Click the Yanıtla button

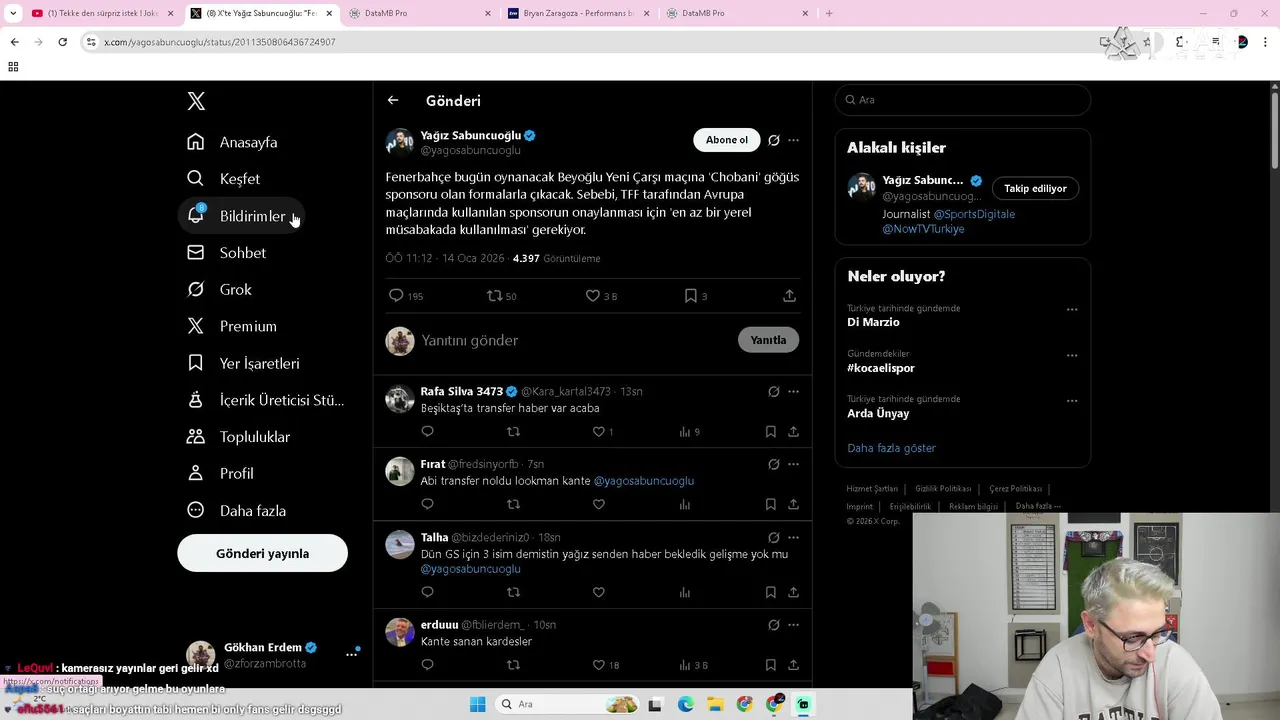click(x=768, y=340)
